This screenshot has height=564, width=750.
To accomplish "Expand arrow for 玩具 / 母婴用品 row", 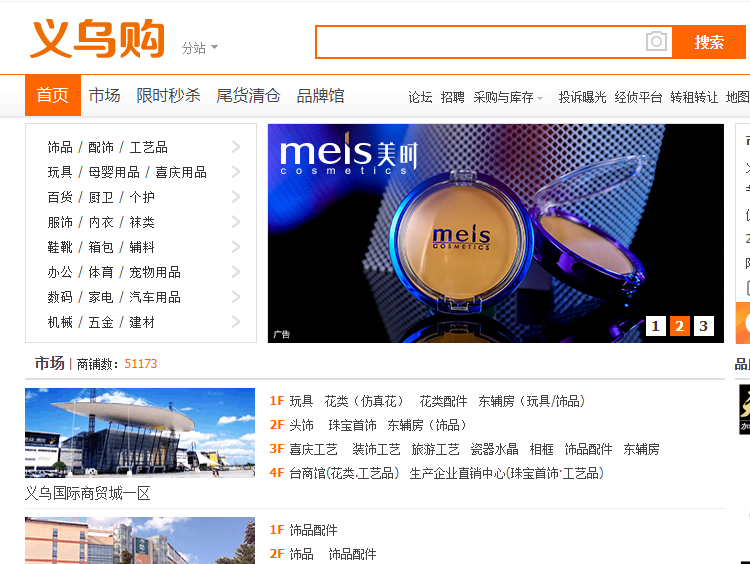I will [x=236, y=172].
